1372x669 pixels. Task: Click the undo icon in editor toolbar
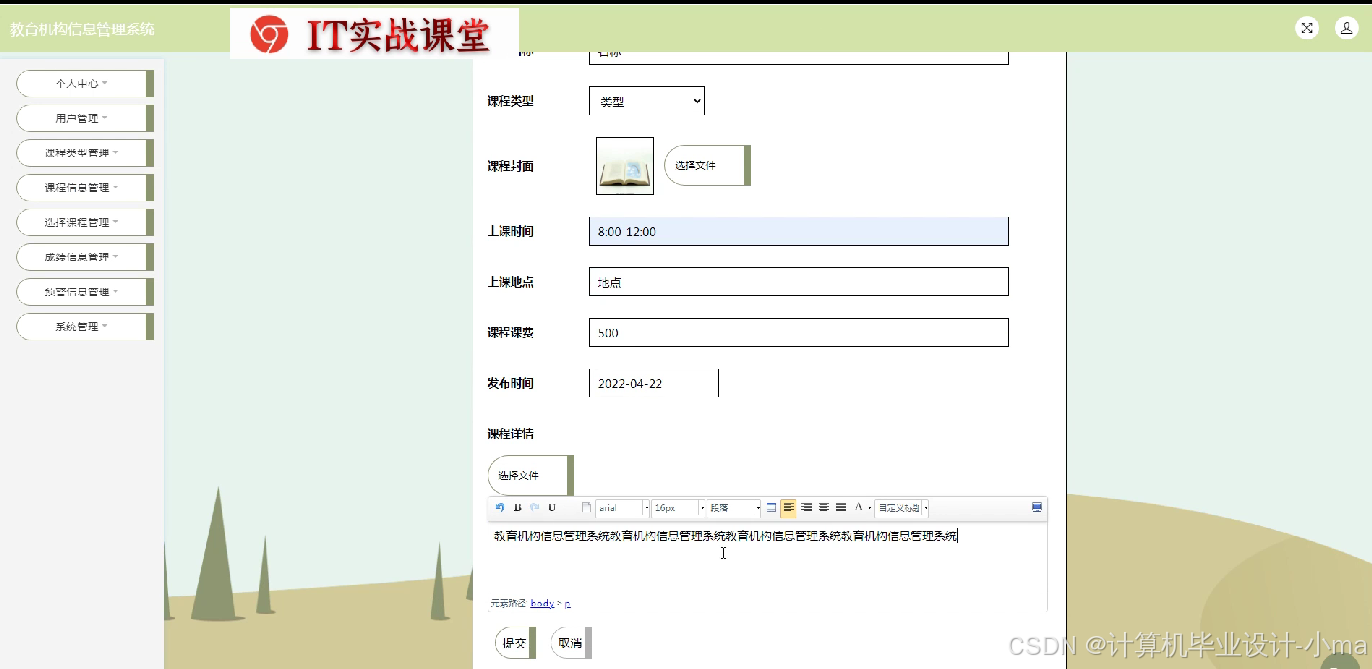tap(500, 508)
